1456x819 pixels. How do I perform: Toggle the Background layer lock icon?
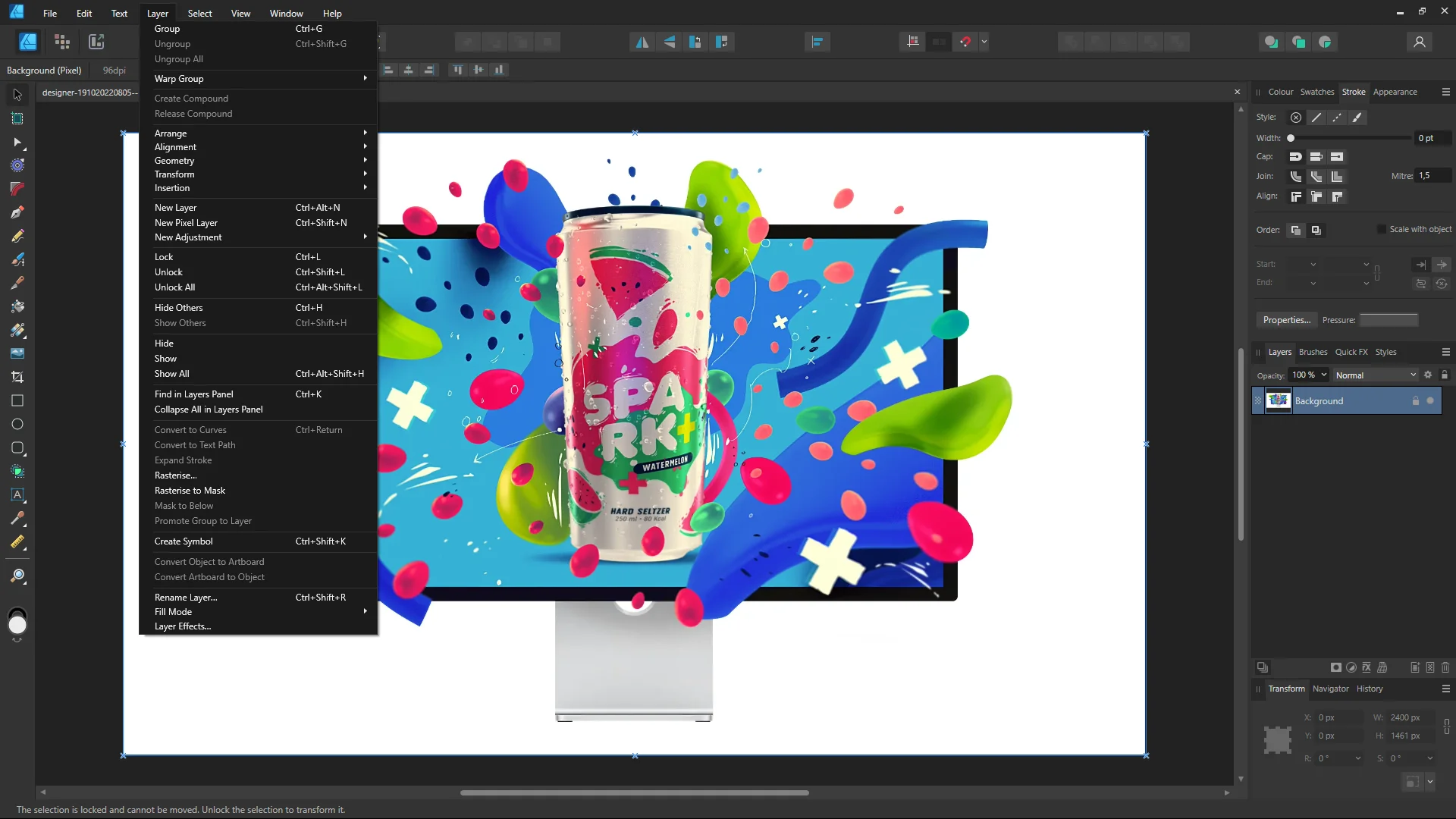(x=1415, y=400)
